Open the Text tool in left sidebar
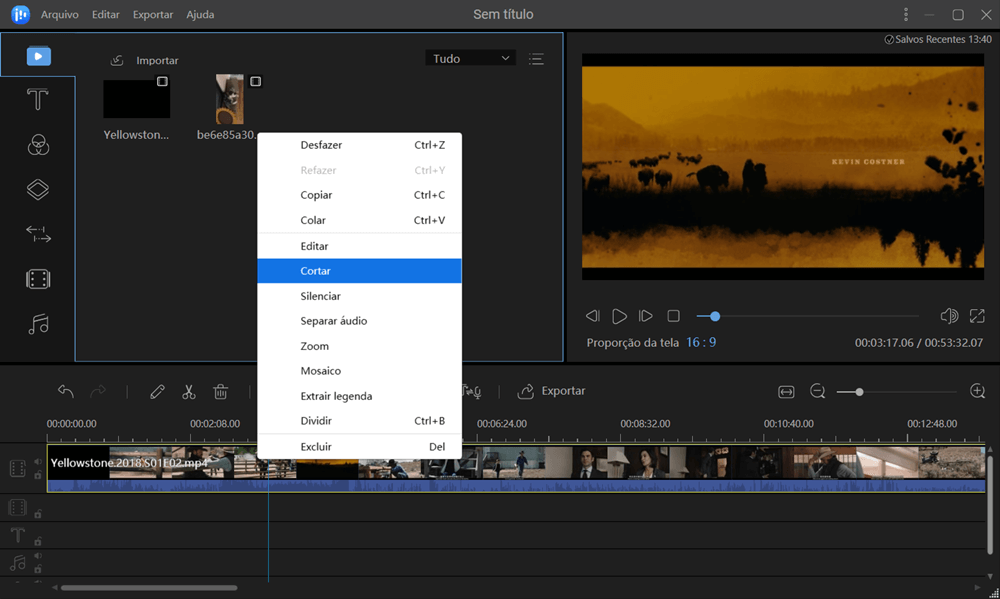1000x599 pixels. point(38,100)
